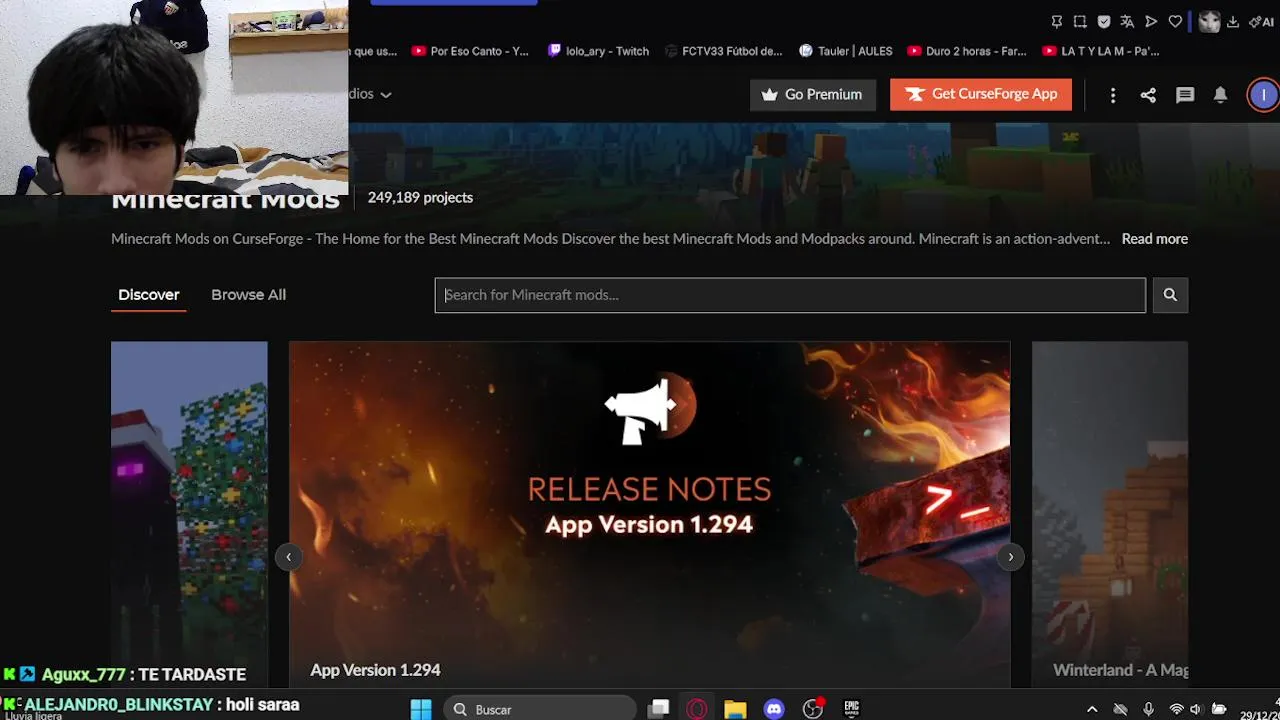The image size is (1280, 720).
Task: Open Discord from the taskbar
Action: coord(774,709)
